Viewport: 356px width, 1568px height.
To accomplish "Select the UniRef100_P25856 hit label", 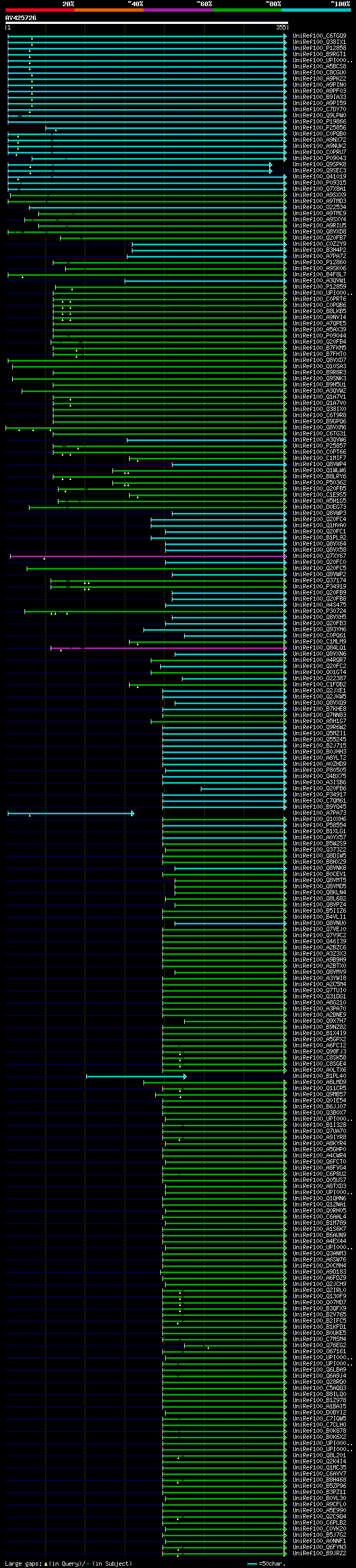I will coord(319,128).
